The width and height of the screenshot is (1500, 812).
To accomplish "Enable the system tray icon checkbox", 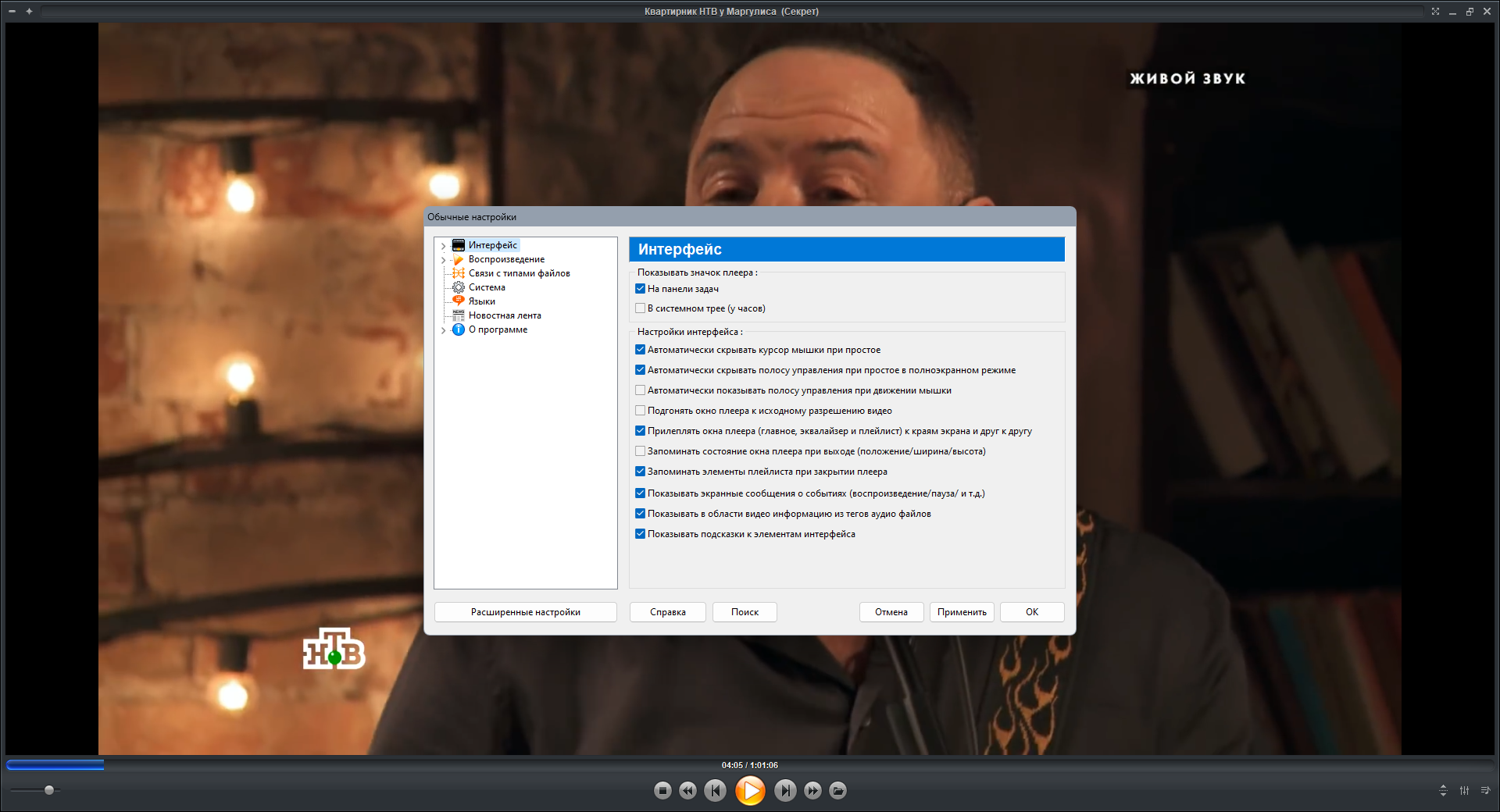I will coord(640,308).
